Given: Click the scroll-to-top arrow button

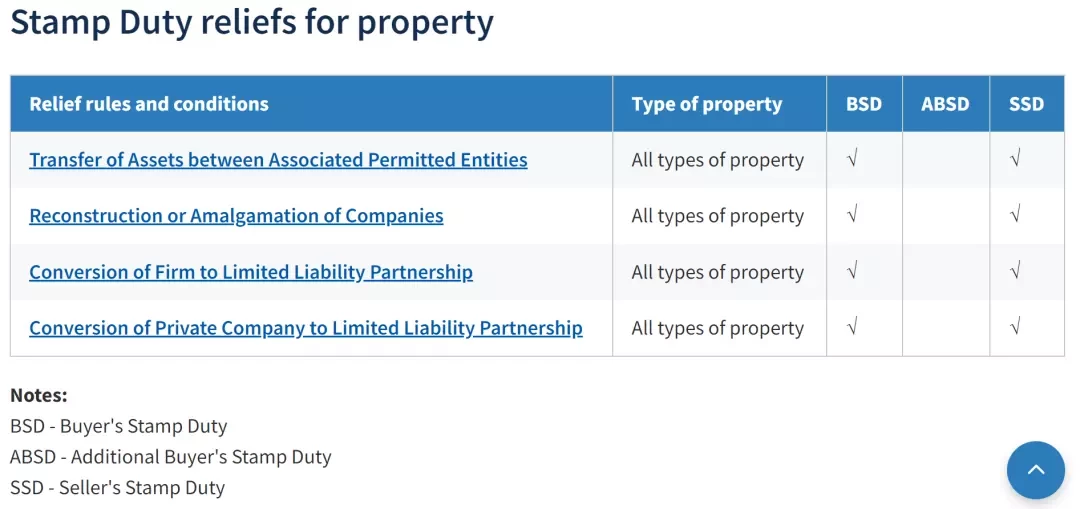Looking at the screenshot, I should pos(1035,470).
